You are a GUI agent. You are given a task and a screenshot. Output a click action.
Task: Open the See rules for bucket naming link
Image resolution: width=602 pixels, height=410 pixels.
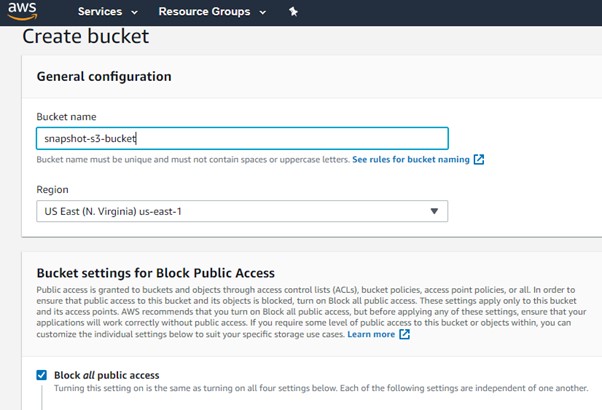[x=410, y=160]
